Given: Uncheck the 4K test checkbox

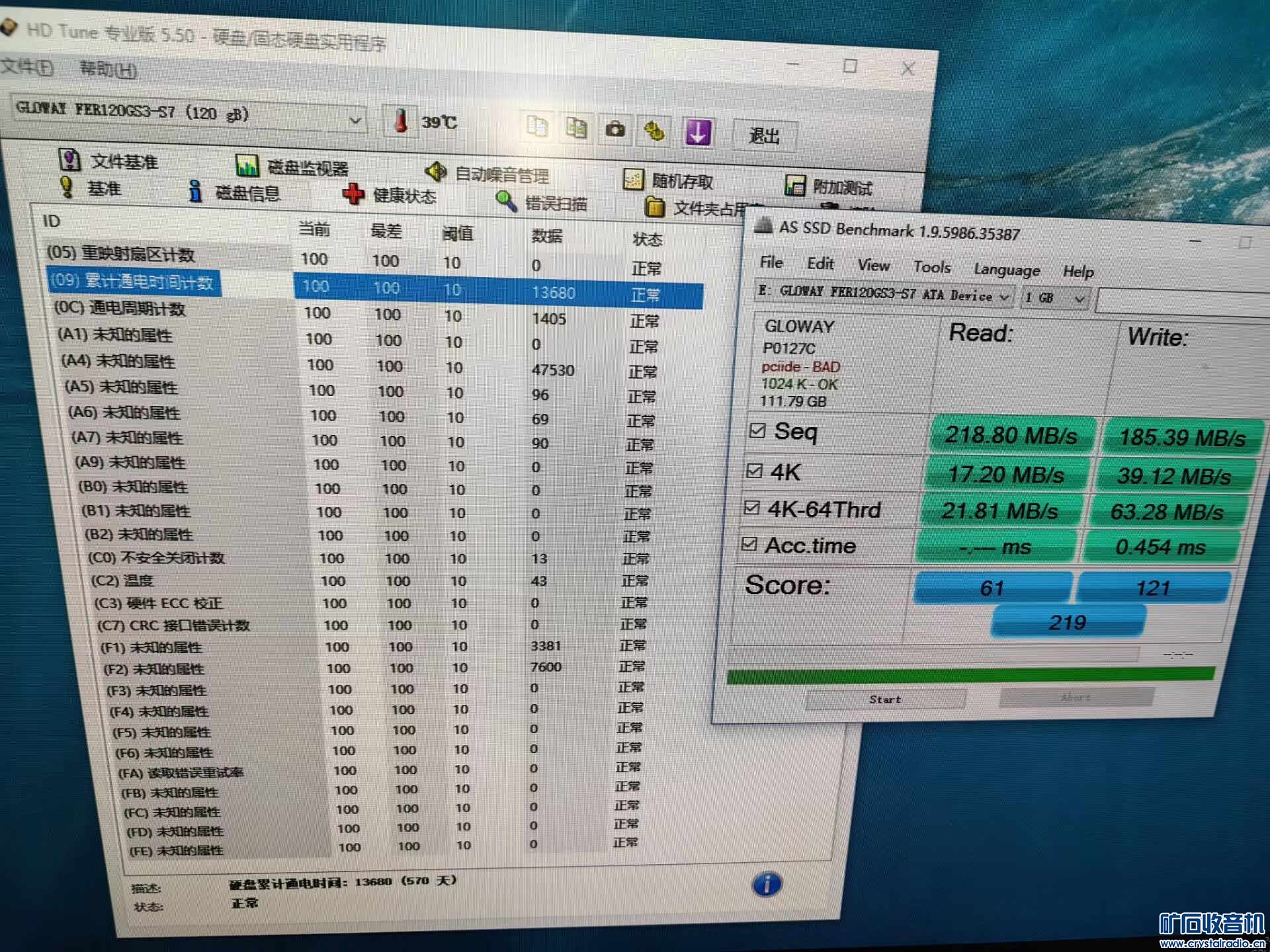Looking at the screenshot, I should pos(755,471).
